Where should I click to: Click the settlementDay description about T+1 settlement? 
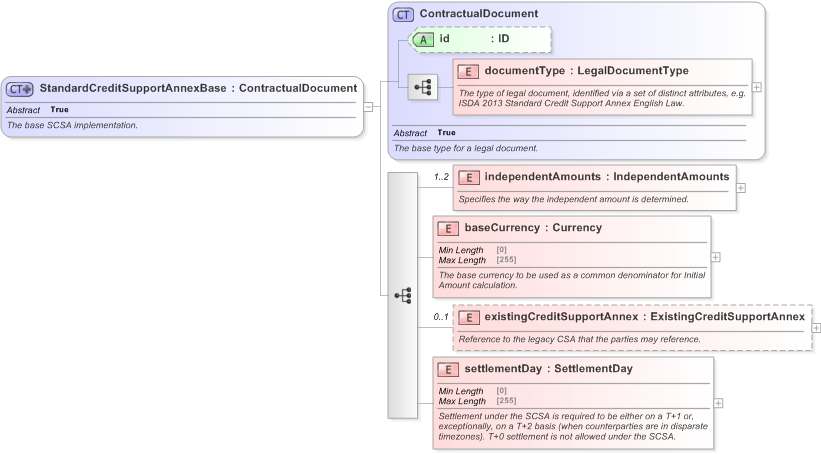573,426
